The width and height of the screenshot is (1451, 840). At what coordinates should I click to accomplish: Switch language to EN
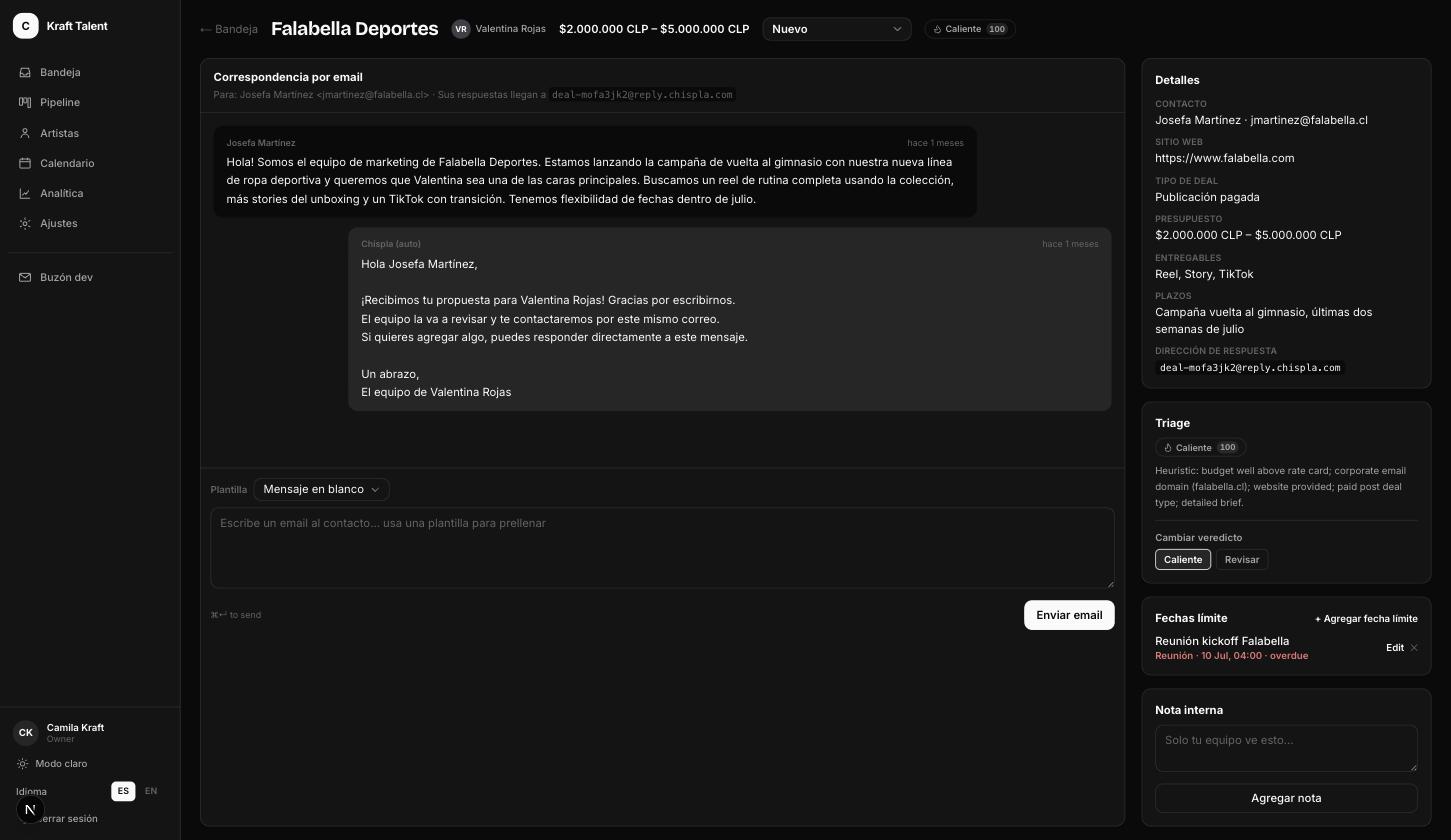coord(151,791)
